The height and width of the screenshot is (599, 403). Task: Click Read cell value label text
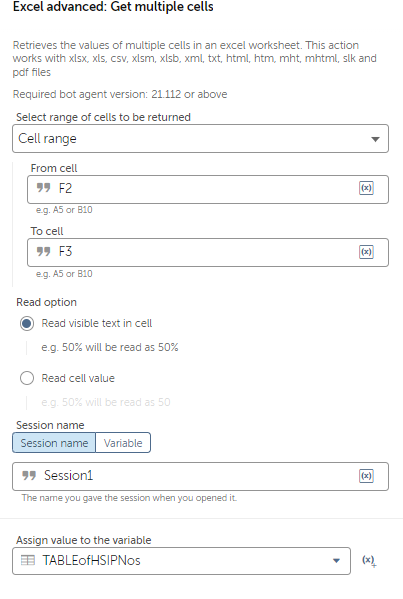pyautogui.click(x=78, y=378)
